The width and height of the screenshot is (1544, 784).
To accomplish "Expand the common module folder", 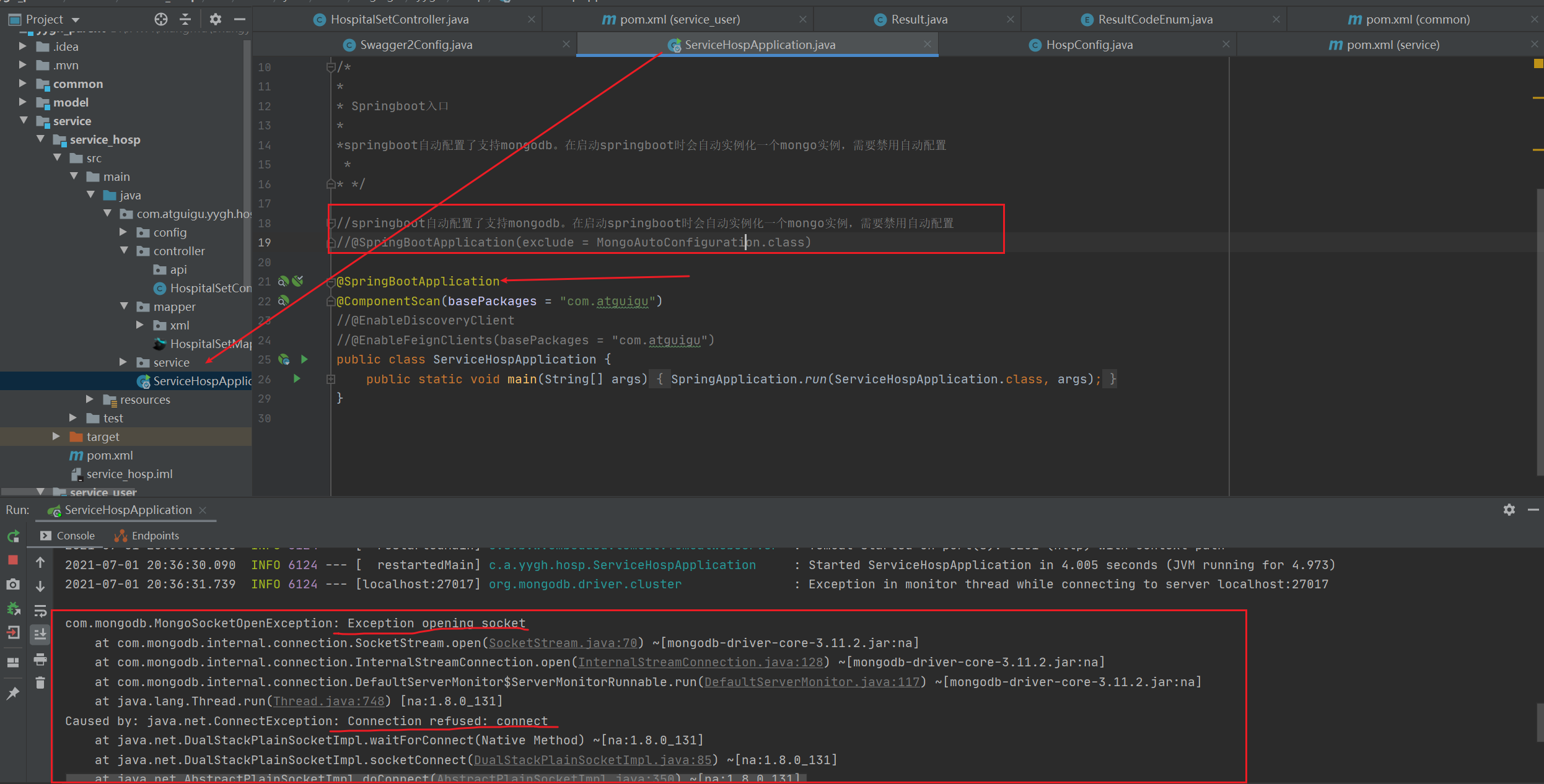I will 22,84.
